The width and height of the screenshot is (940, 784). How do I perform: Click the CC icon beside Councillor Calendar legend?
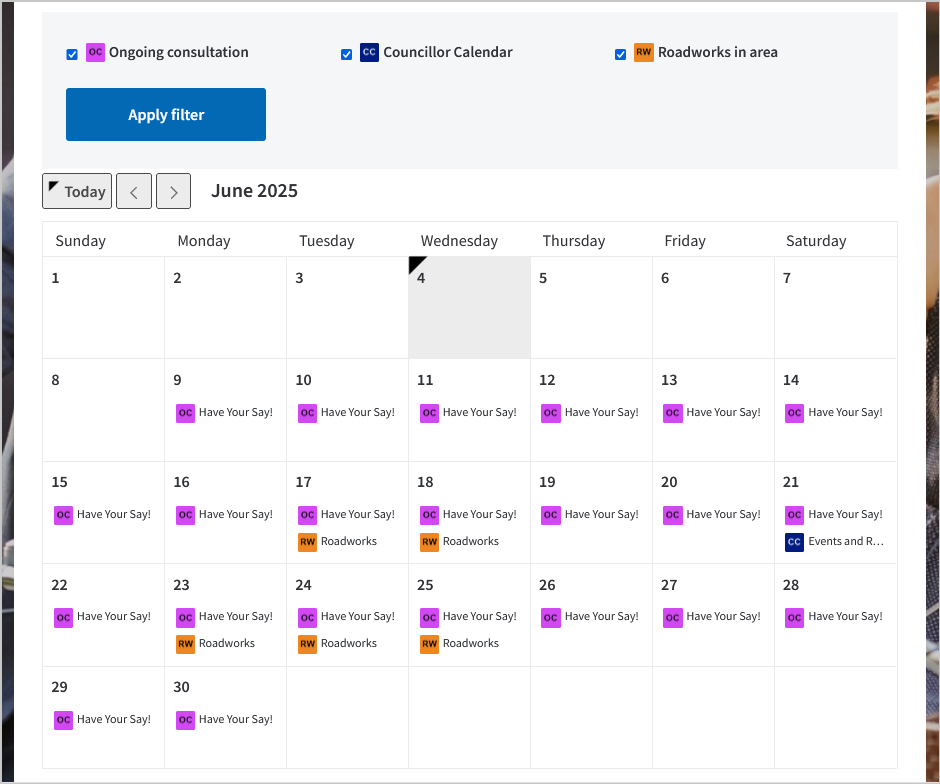click(x=370, y=52)
